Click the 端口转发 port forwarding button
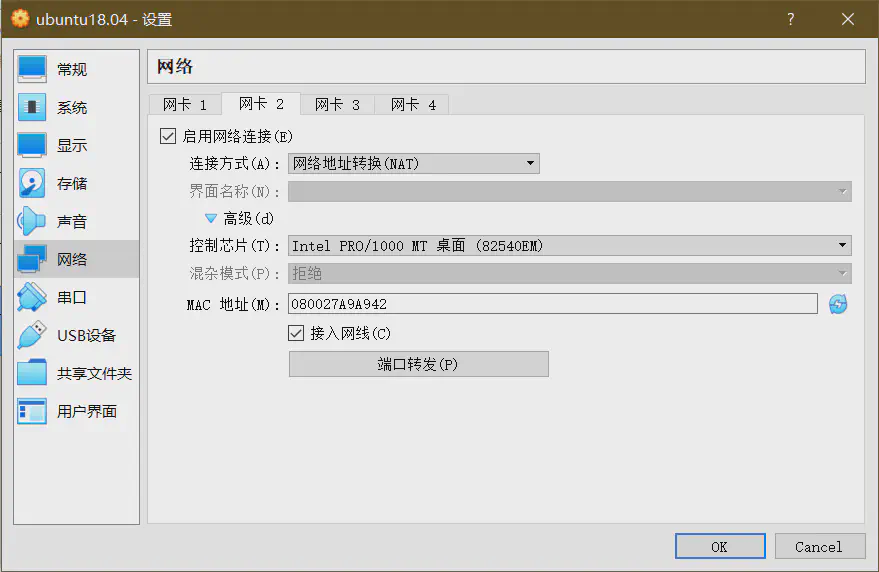 418,364
